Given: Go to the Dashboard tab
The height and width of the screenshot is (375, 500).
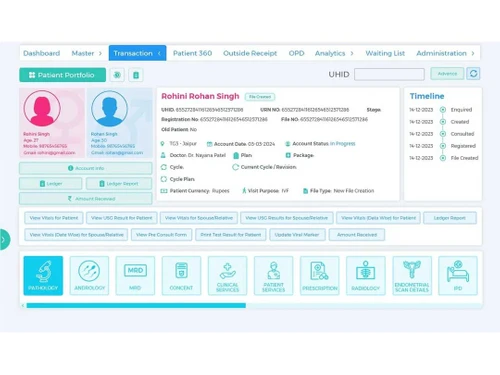Looking at the screenshot, I should click(x=42, y=53).
